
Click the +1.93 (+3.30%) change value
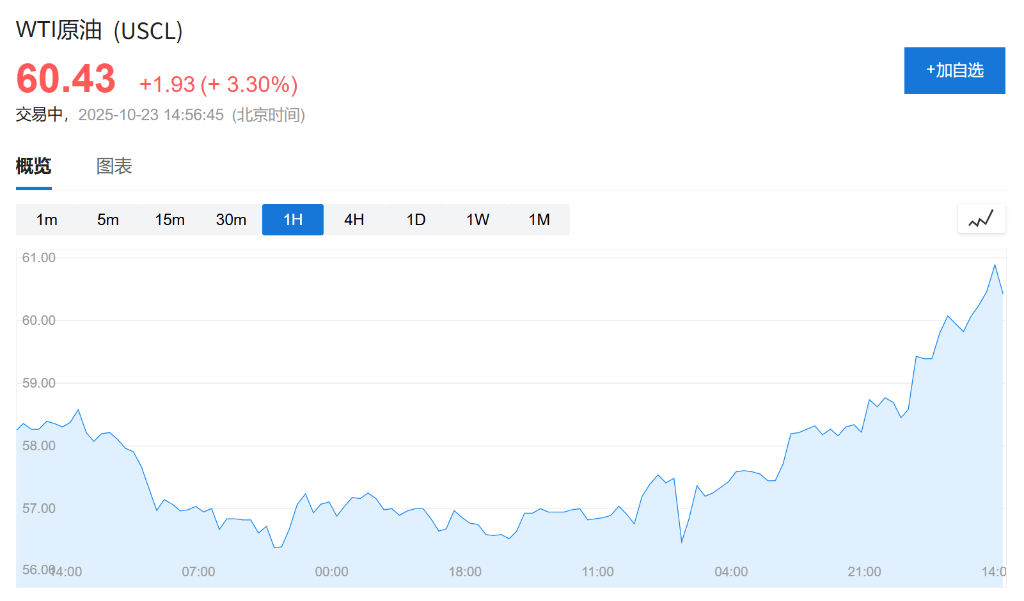(x=218, y=84)
